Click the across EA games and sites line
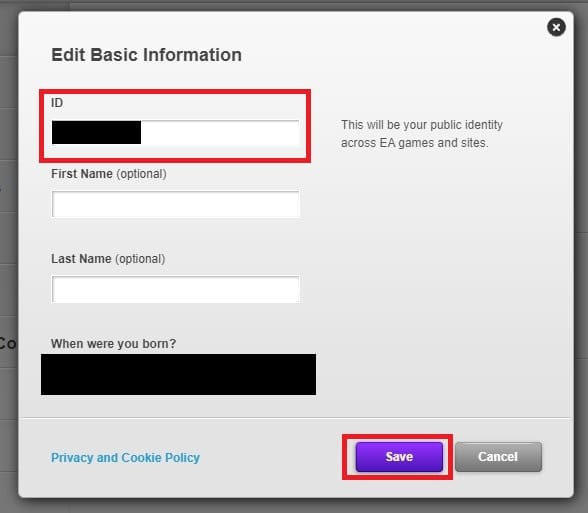588x513 pixels. 414,143
